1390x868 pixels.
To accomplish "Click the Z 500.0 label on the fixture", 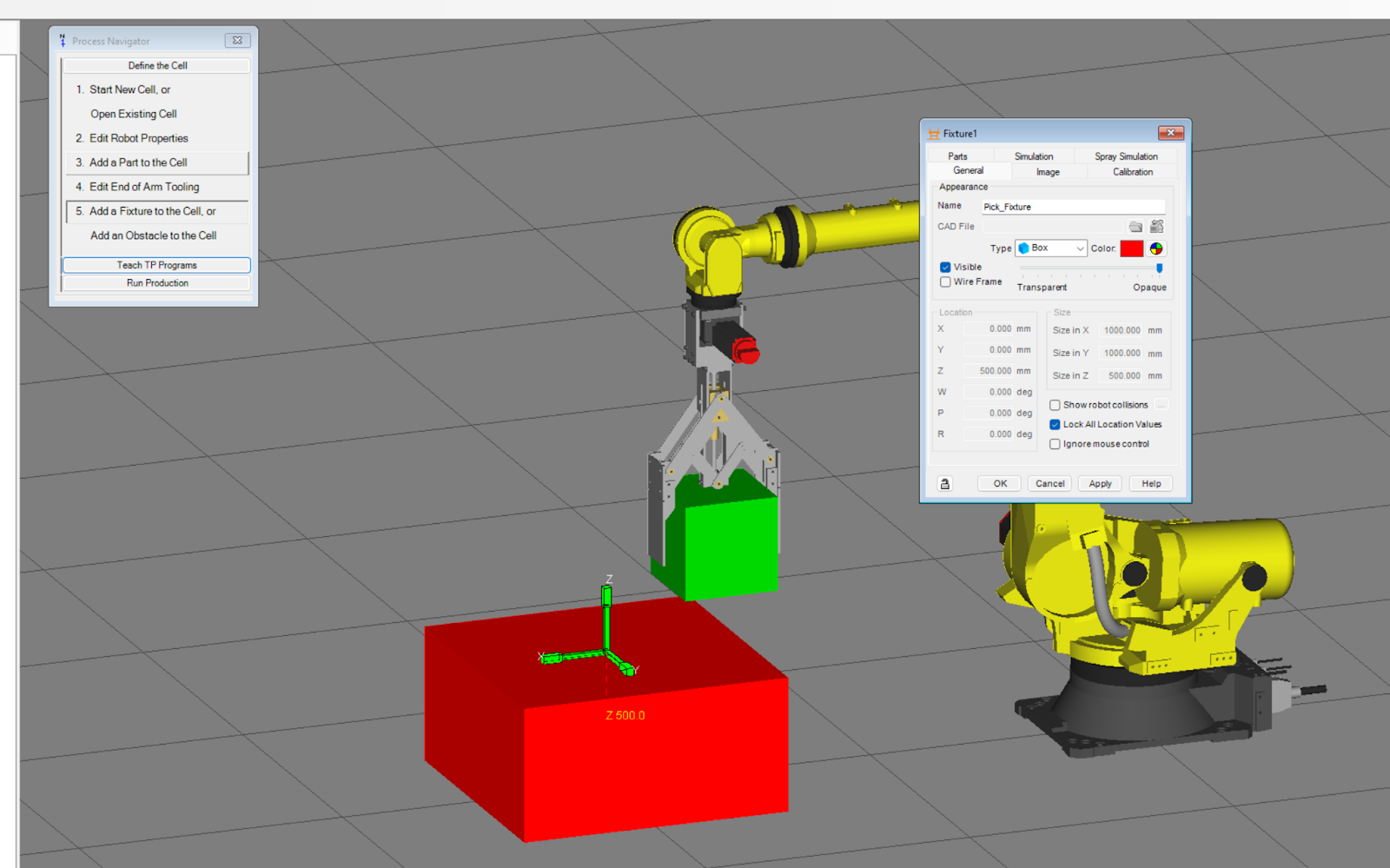I will 625,716.
